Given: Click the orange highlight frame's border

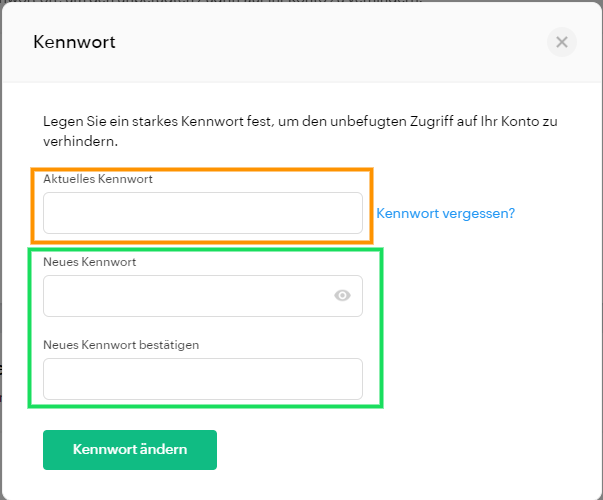Looking at the screenshot, I should 202,170.
